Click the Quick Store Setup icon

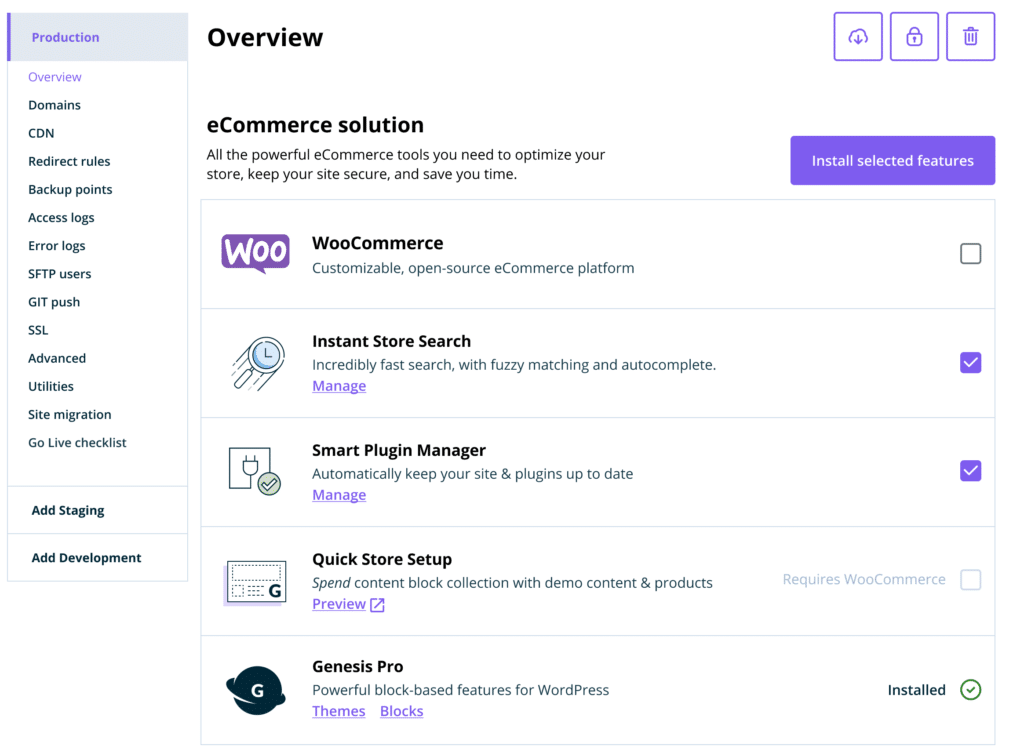(x=255, y=581)
